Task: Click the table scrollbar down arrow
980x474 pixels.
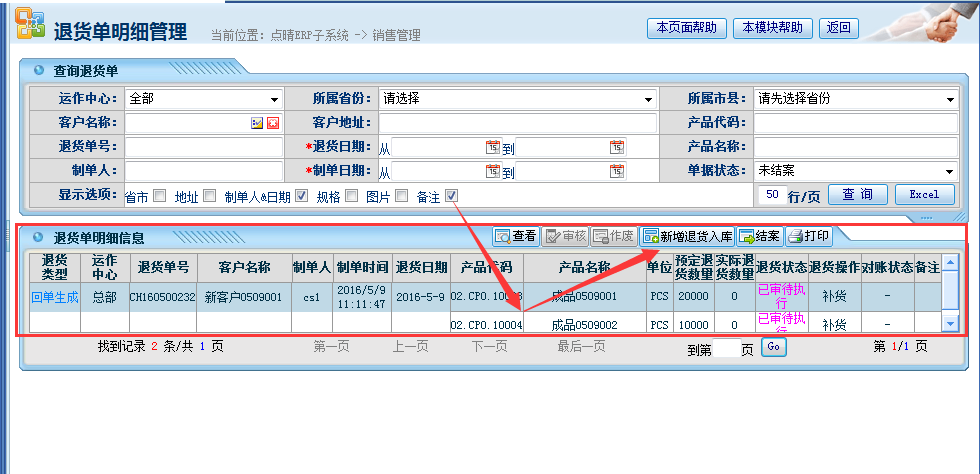Action: click(x=950, y=322)
